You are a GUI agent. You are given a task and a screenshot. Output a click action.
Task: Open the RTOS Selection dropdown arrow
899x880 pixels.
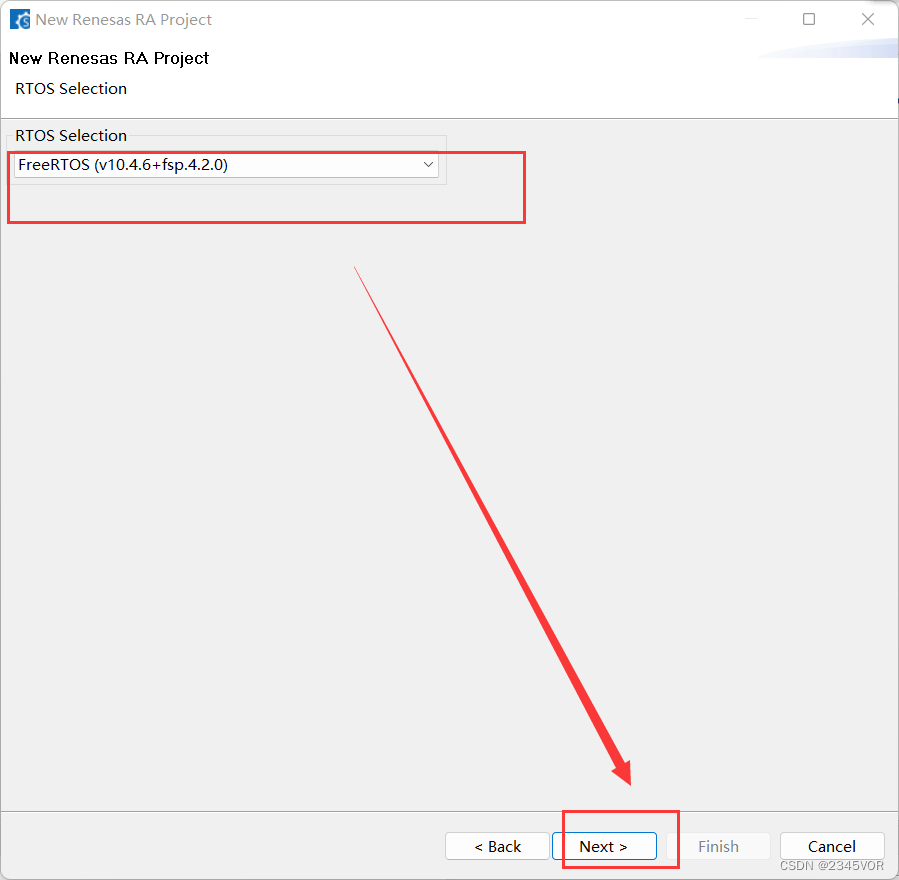[428, 165]
